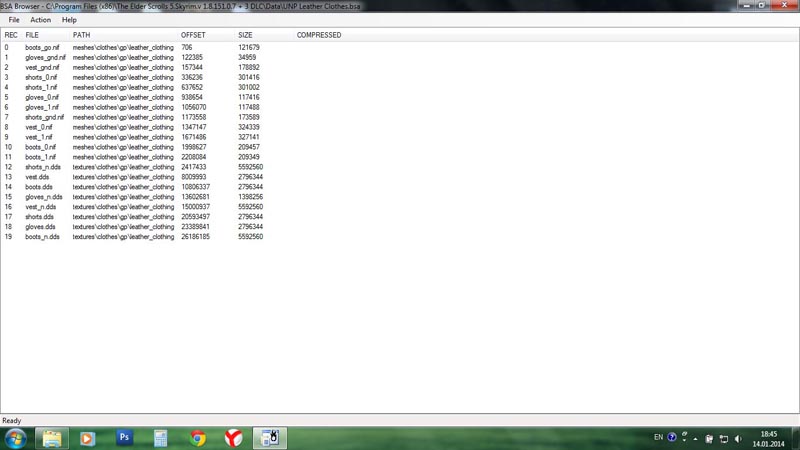
Task: Open Photoshop from the taskbar
Action: [124, 437]
